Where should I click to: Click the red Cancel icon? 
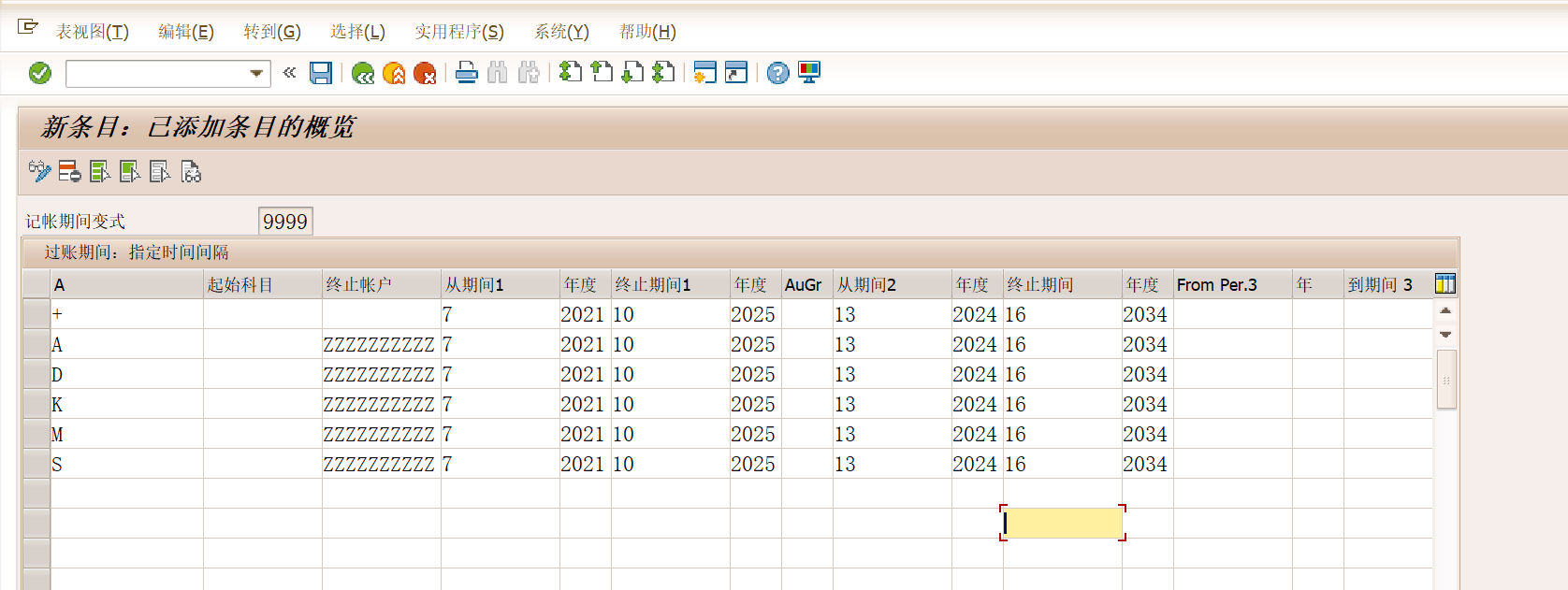425,73
